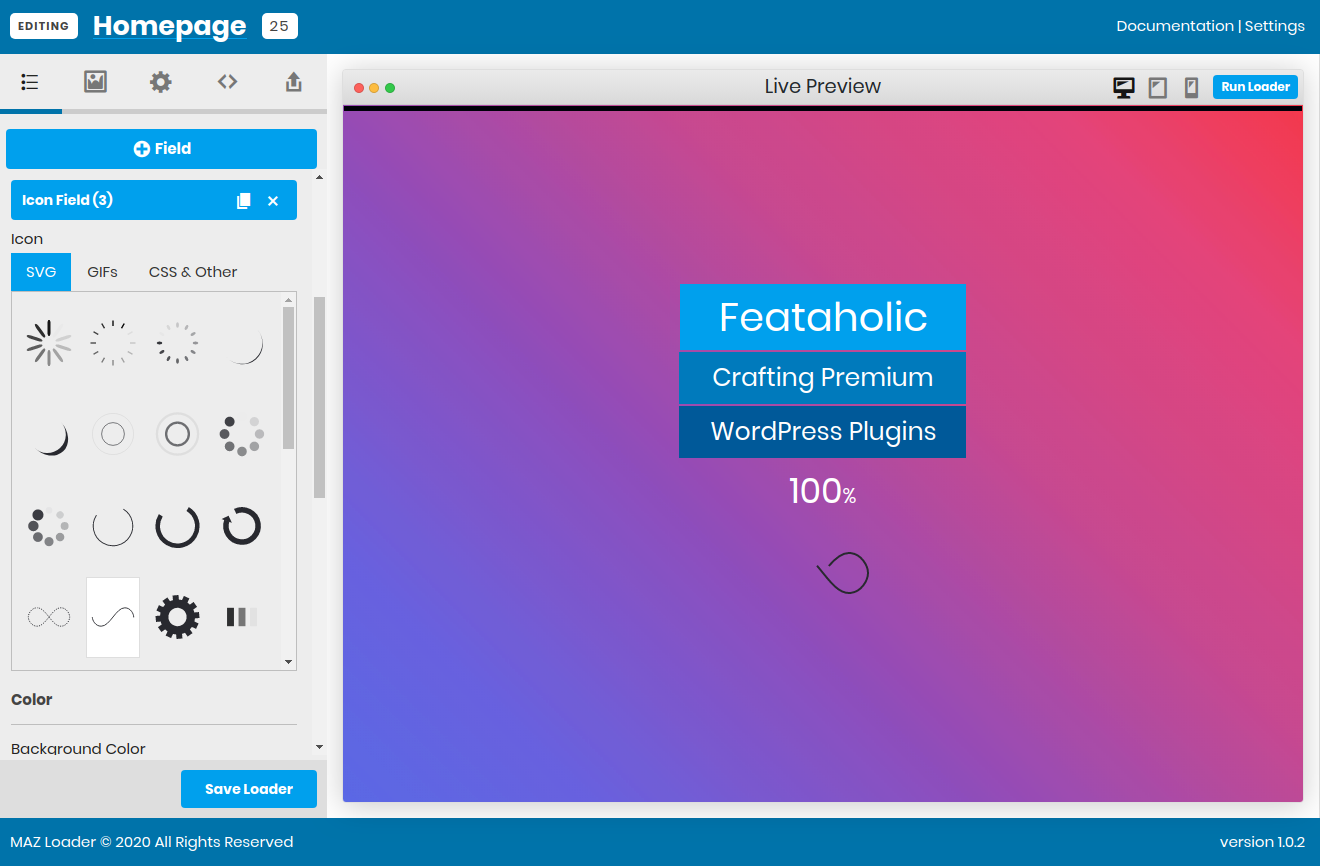The height and width of the screenshot is (866, 1320).
Task: Click the loader ID badge 25
Action: [279, 26]
